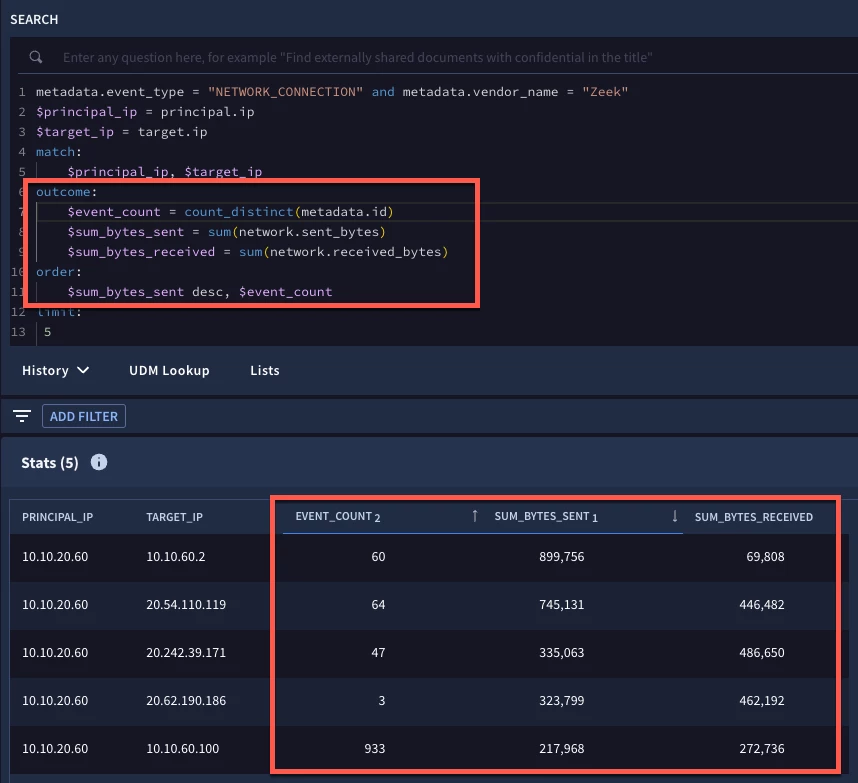The width and height of the screenshot is (858, 783).
Task: Select target IP 10.10.60.2 cell
Action: click(x=176, y=556)
